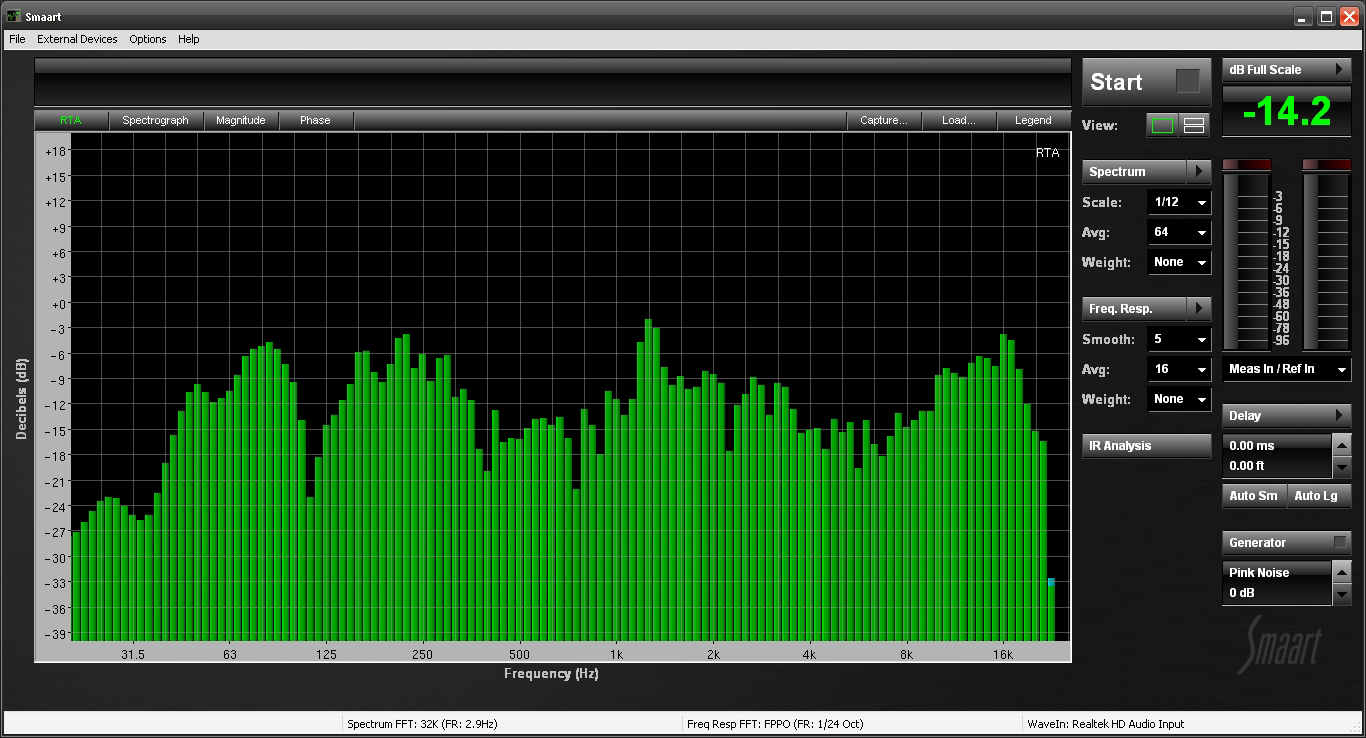This screenshot has height=738, width=1366.
Task: Step generator setting down arrow
Action: pyautogui.click(x=1342, y=593)
